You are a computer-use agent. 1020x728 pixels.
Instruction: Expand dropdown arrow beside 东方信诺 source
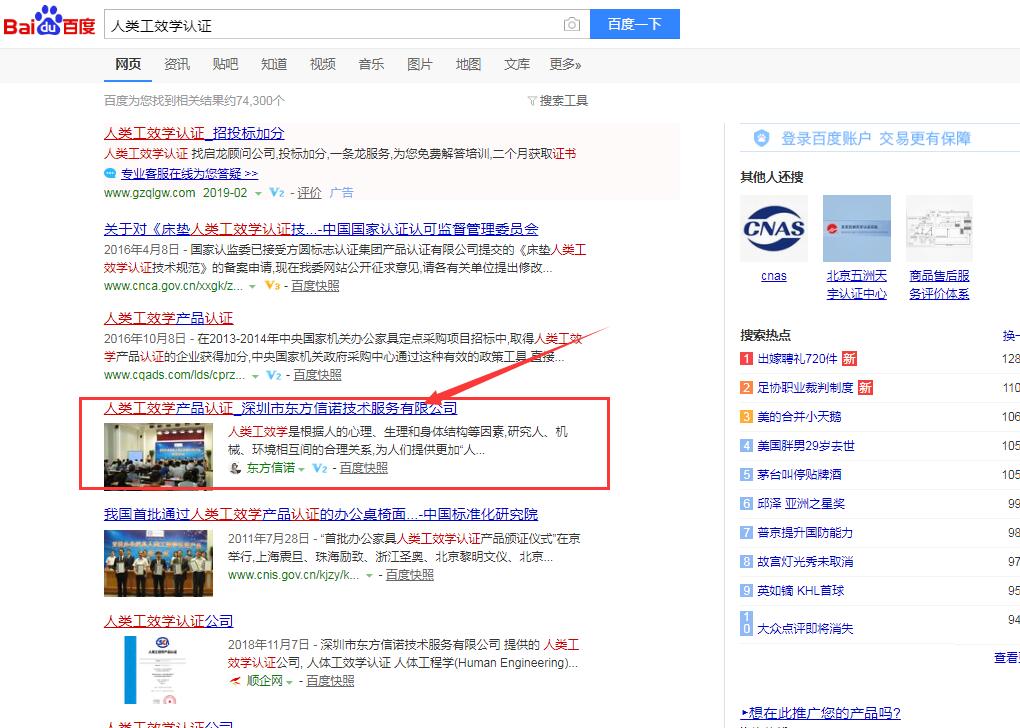(301, 468)
